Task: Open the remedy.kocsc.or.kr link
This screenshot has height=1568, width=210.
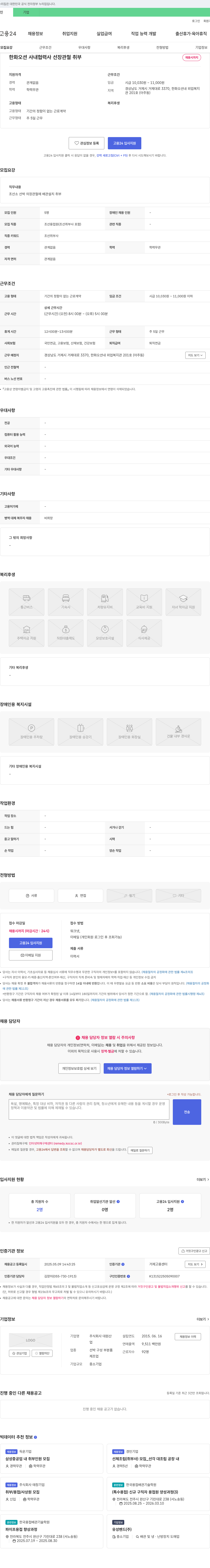Action: [55, 1143]
